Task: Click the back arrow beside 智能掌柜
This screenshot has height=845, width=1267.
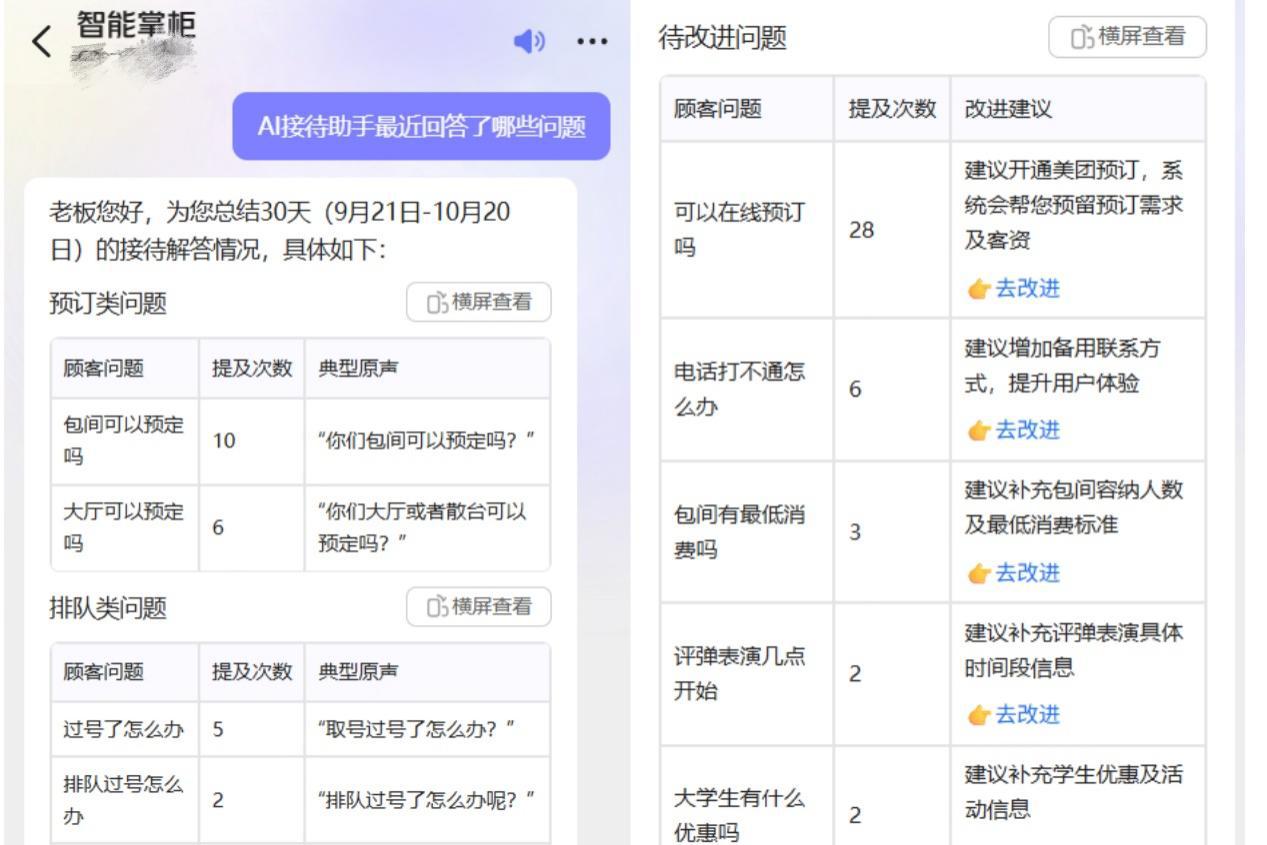Action: [42, 41]
